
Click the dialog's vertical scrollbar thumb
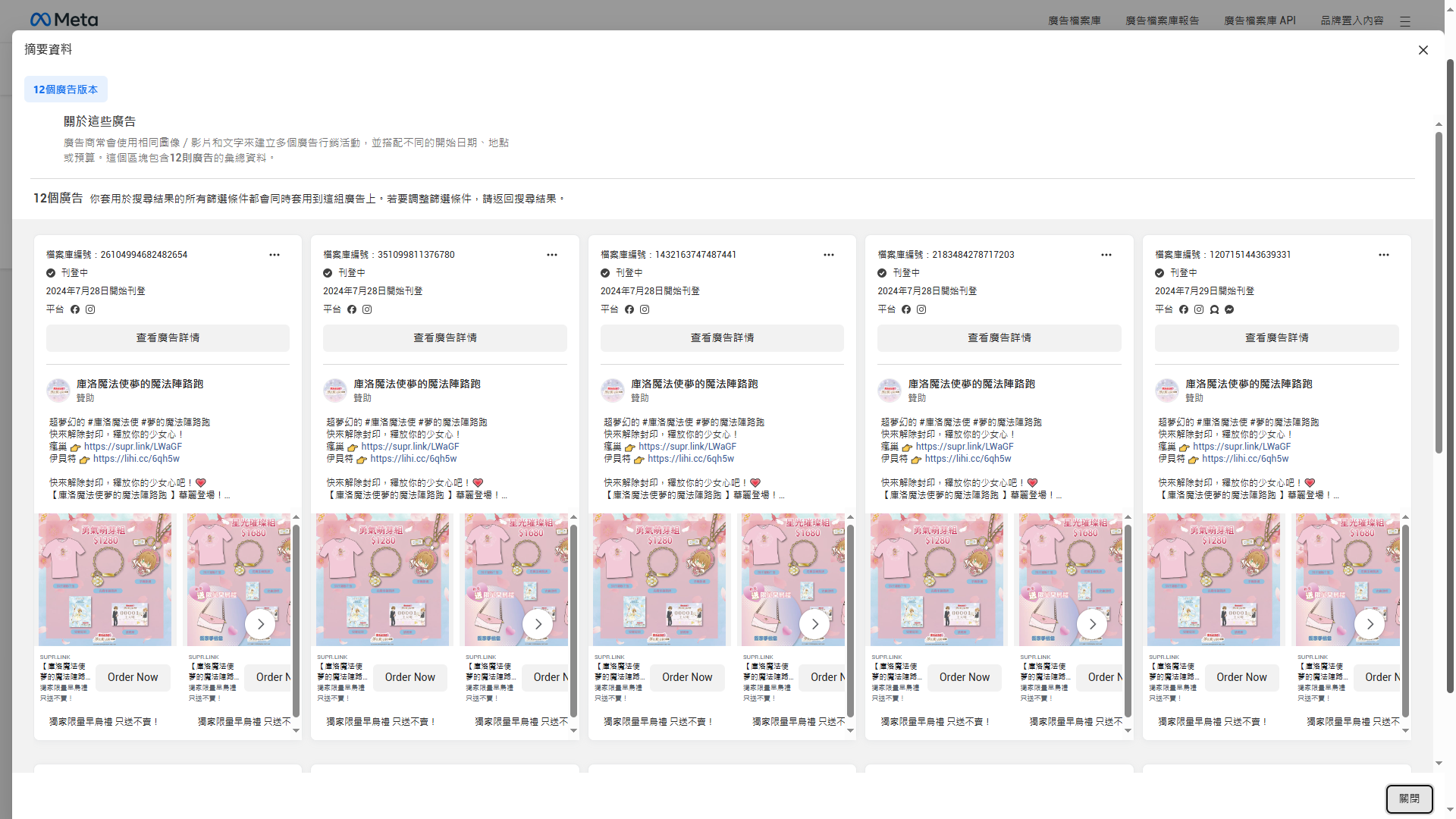1439,293
